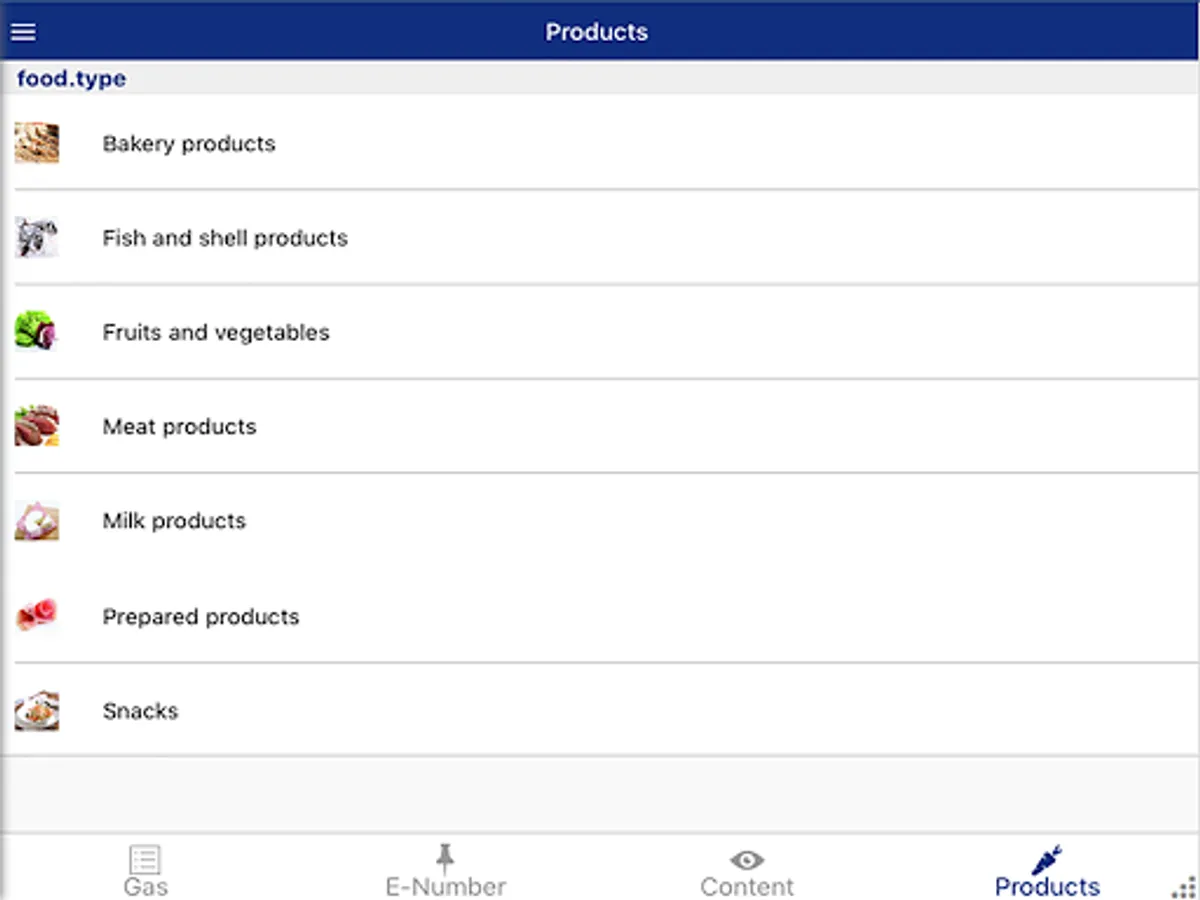Select the Products tab
Viewport: 1200px width, 900px height.
1047,871
